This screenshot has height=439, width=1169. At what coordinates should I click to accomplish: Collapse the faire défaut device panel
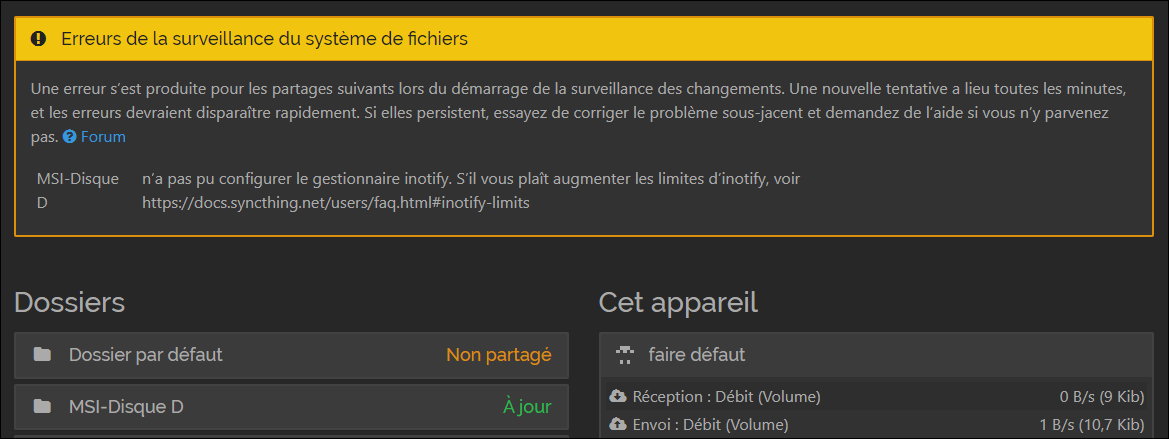click(x=876, y=356)
